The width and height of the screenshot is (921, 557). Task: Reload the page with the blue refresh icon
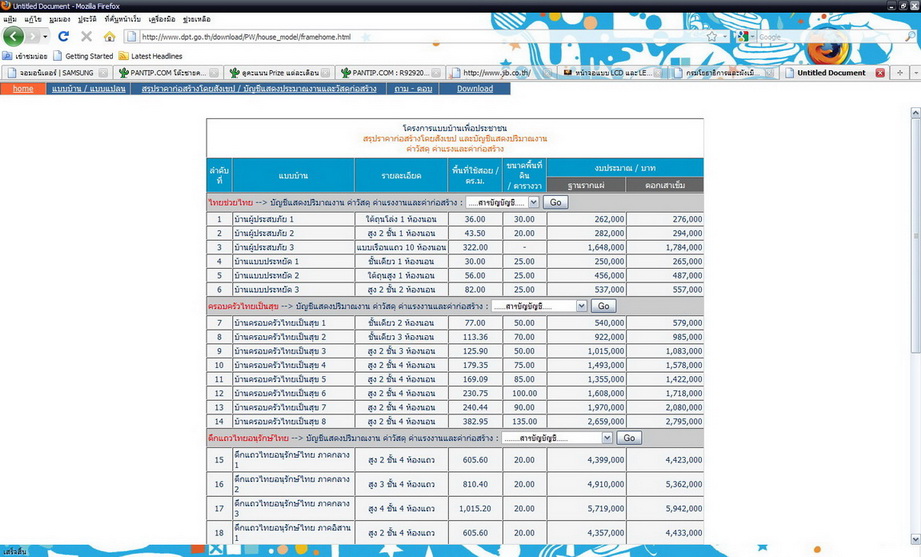[63, 36]
